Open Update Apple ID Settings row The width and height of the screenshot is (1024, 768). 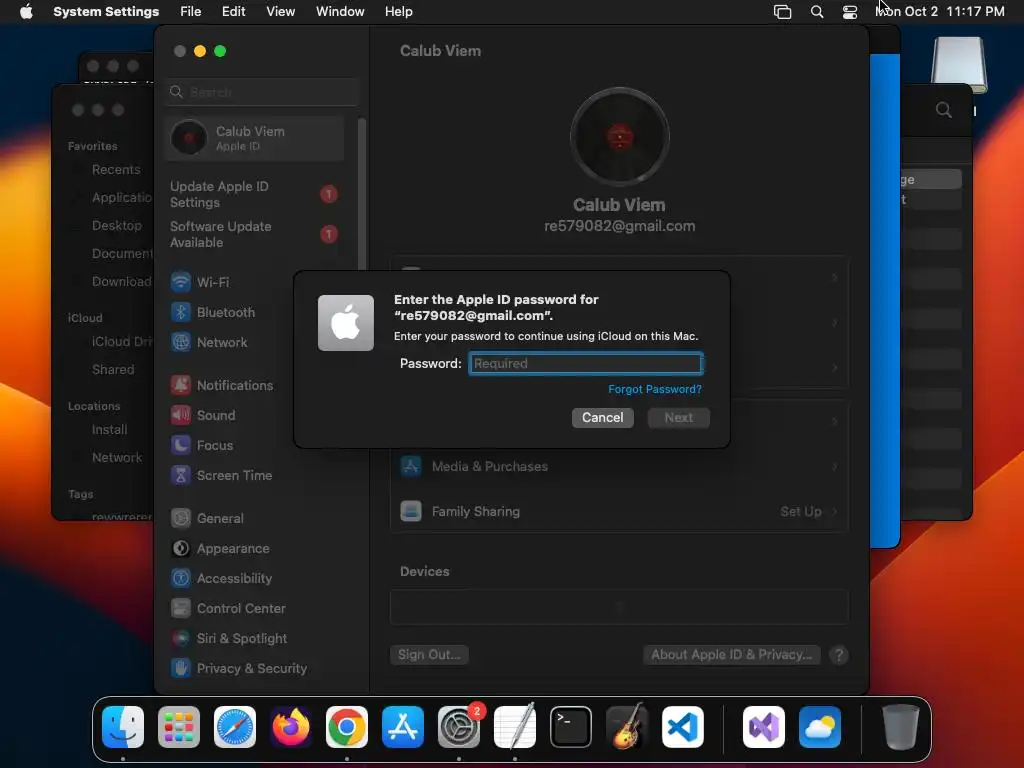click(x=255, y=194)
